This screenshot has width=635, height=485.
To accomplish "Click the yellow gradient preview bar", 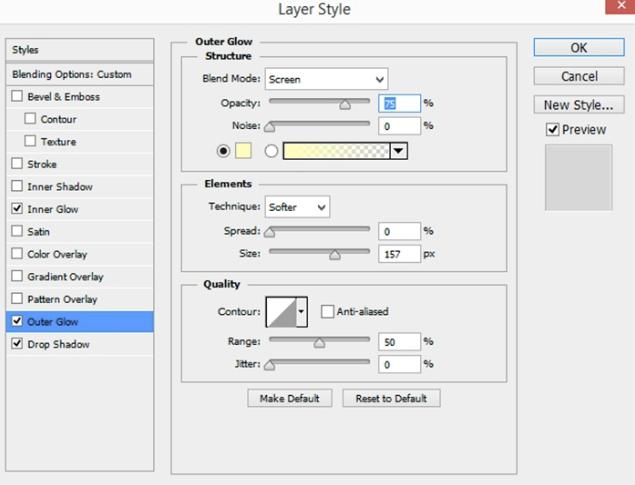I will pyautogui.click(x=336, y=151).
